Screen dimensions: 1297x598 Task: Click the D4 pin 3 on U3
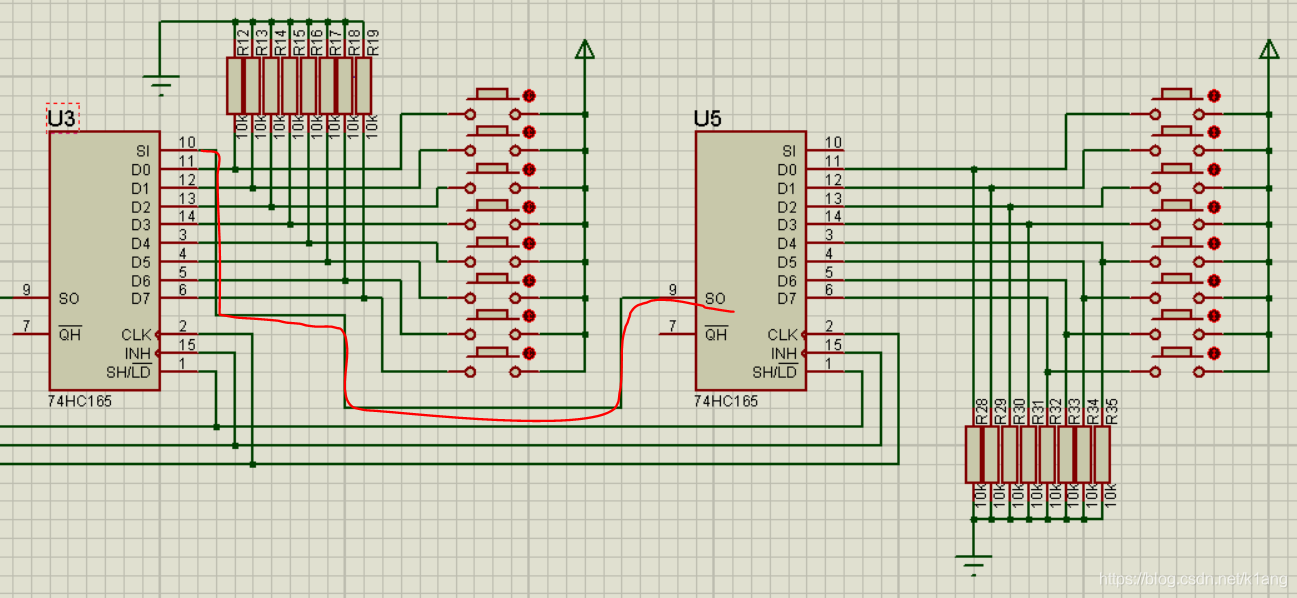178,242
